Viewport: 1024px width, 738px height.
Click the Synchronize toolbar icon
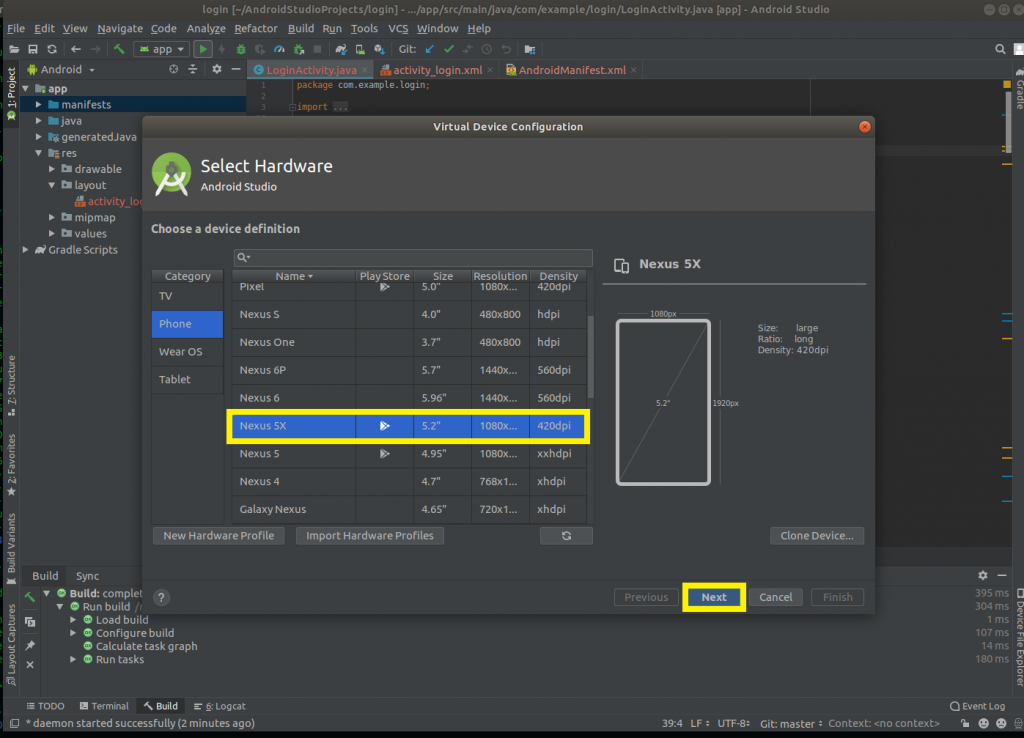52,49
